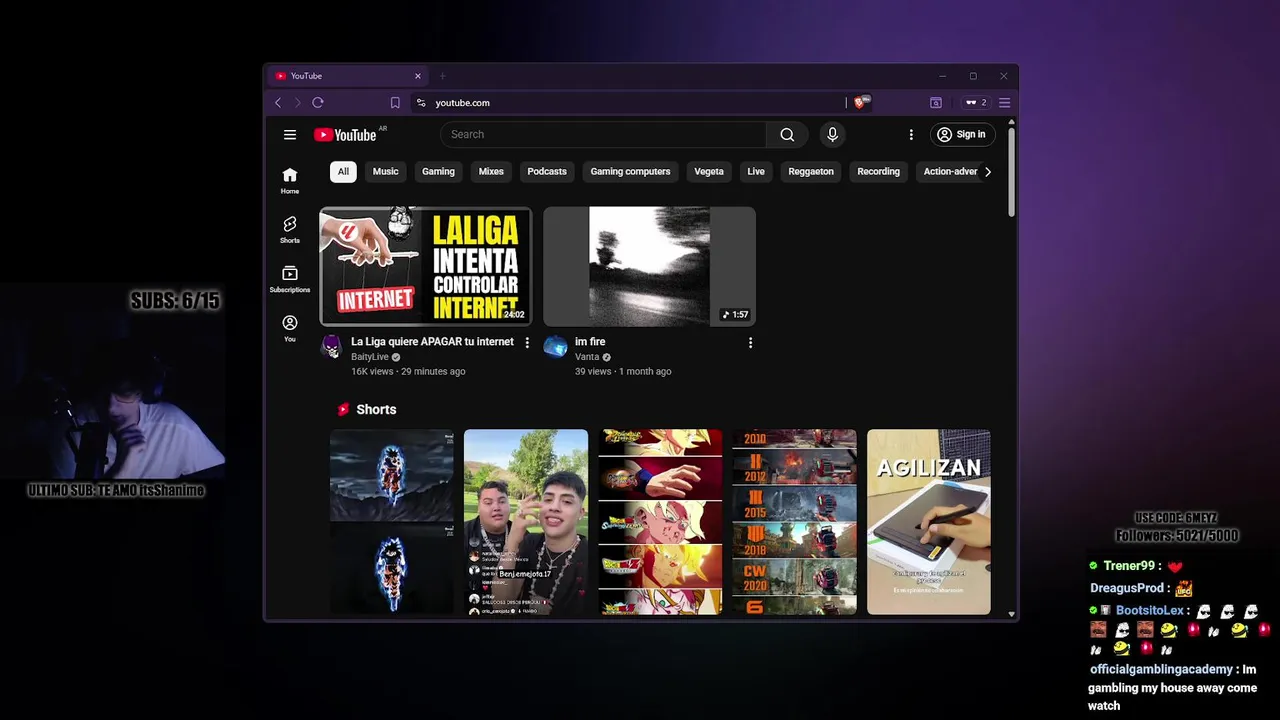Open the You section in sidebar
The width and height of the screenshot is (1280, 720).
click(290, 328)
